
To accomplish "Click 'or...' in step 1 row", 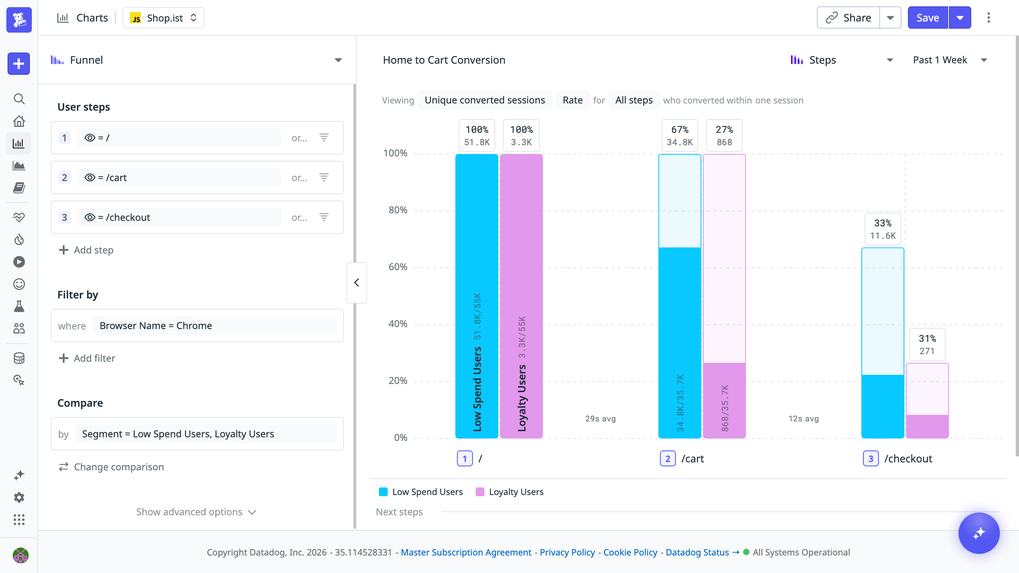I will [299, 138].
